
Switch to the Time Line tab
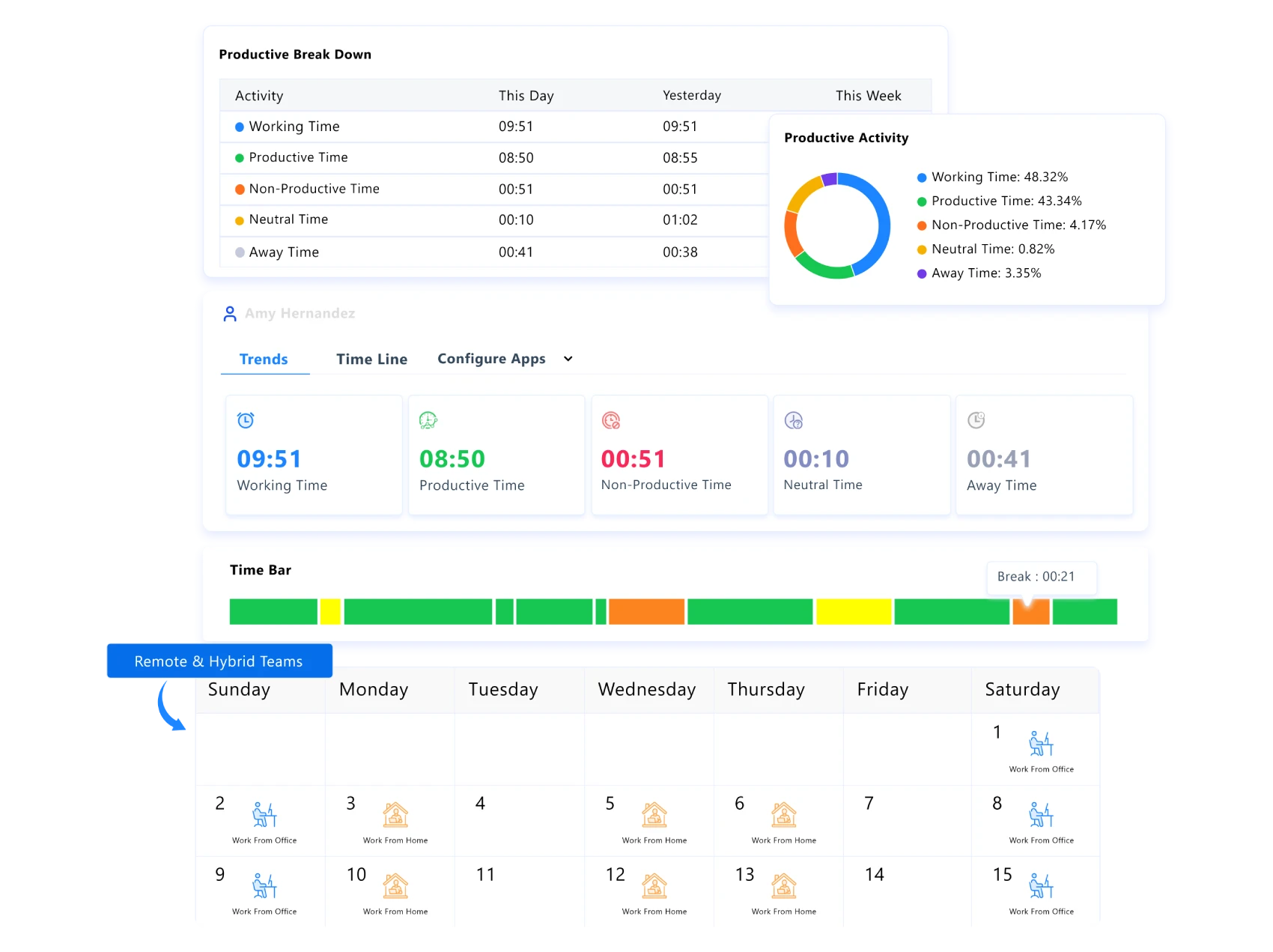tap(371, 359)
